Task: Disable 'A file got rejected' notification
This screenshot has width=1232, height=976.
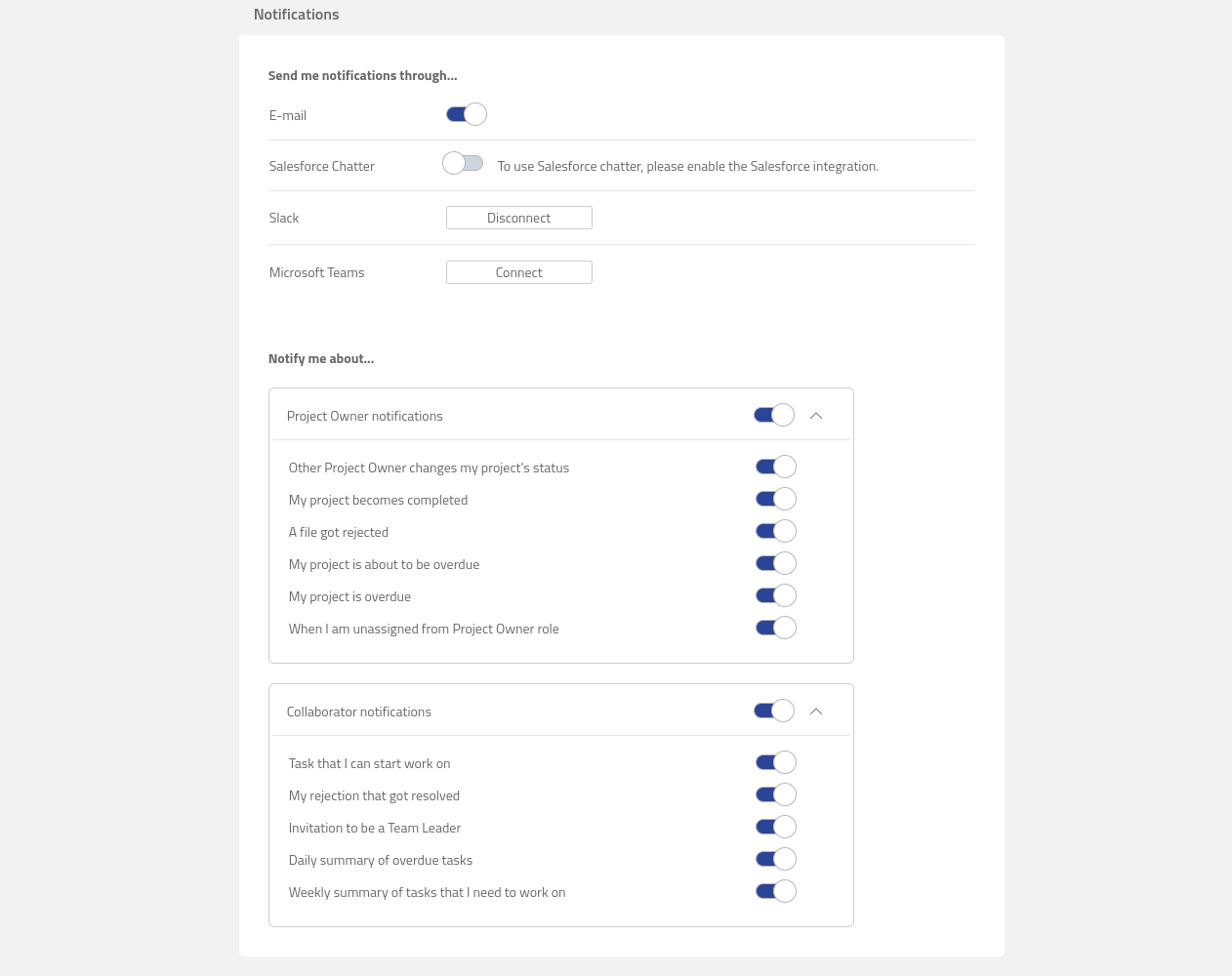Action: tap(775, 531)
